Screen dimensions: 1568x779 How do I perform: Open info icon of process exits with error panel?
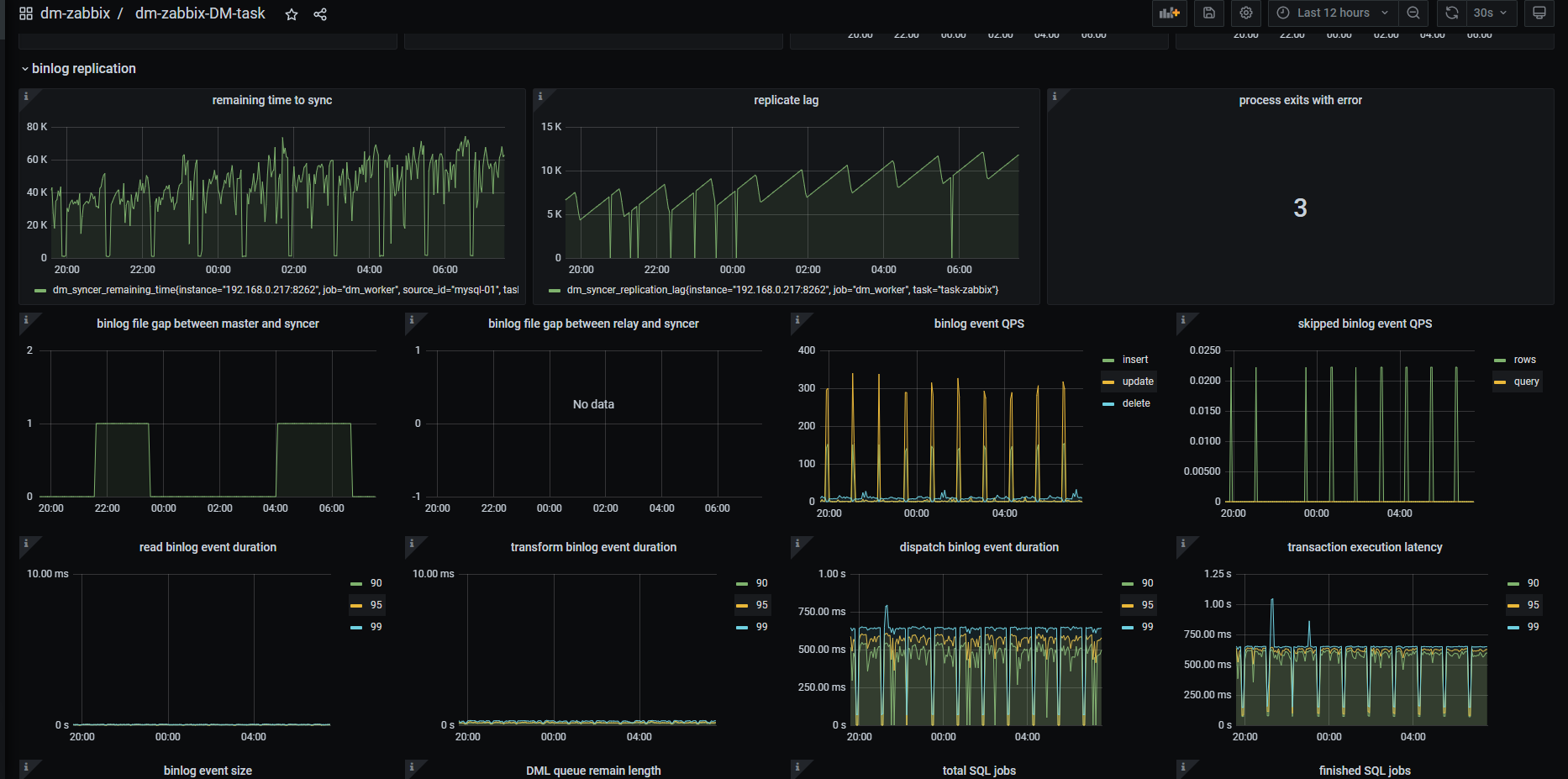point(1055,97)
